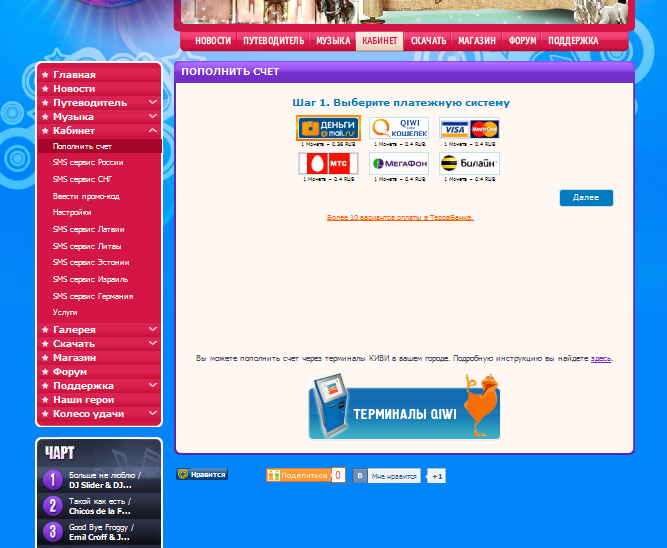
Task: Switch to the Музыка top tab
Action: (x=333, y=41)
